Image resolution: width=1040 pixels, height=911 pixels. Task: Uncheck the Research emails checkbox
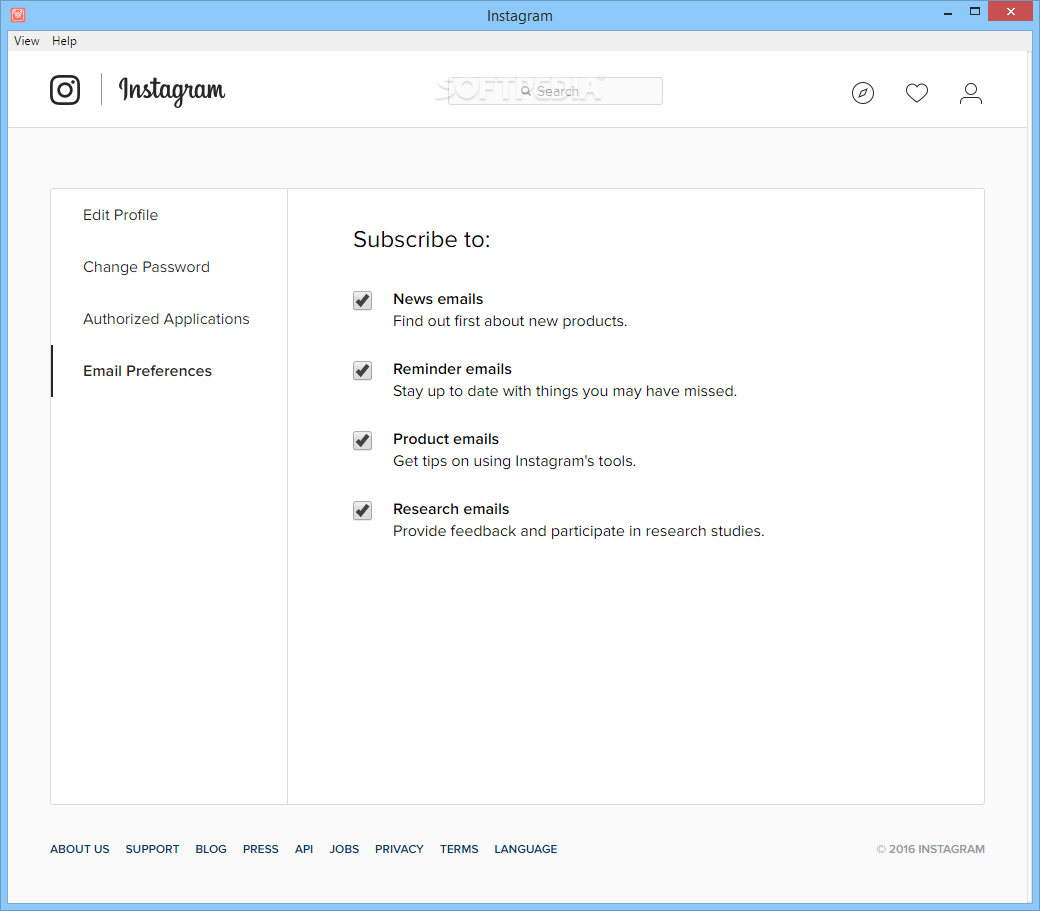362,511
